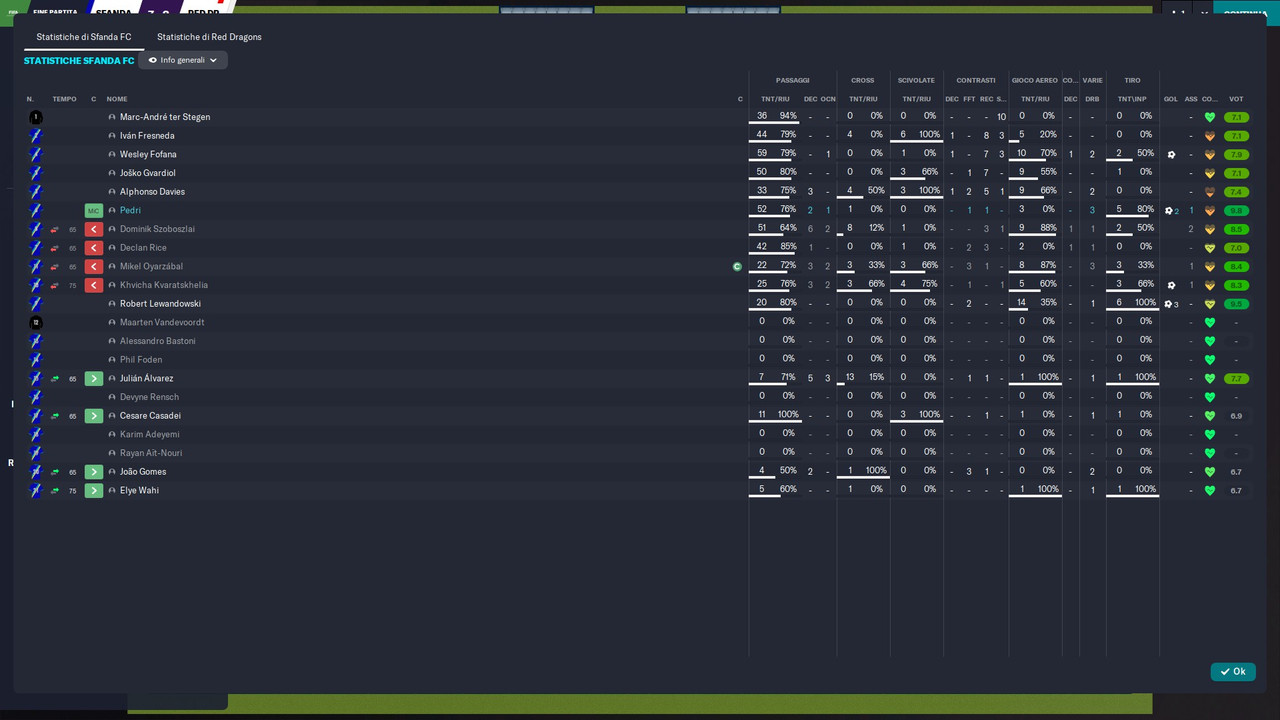Open player info icon next to Joško Gvardiol
1280x720 pixels.
[x=112, y=173]
